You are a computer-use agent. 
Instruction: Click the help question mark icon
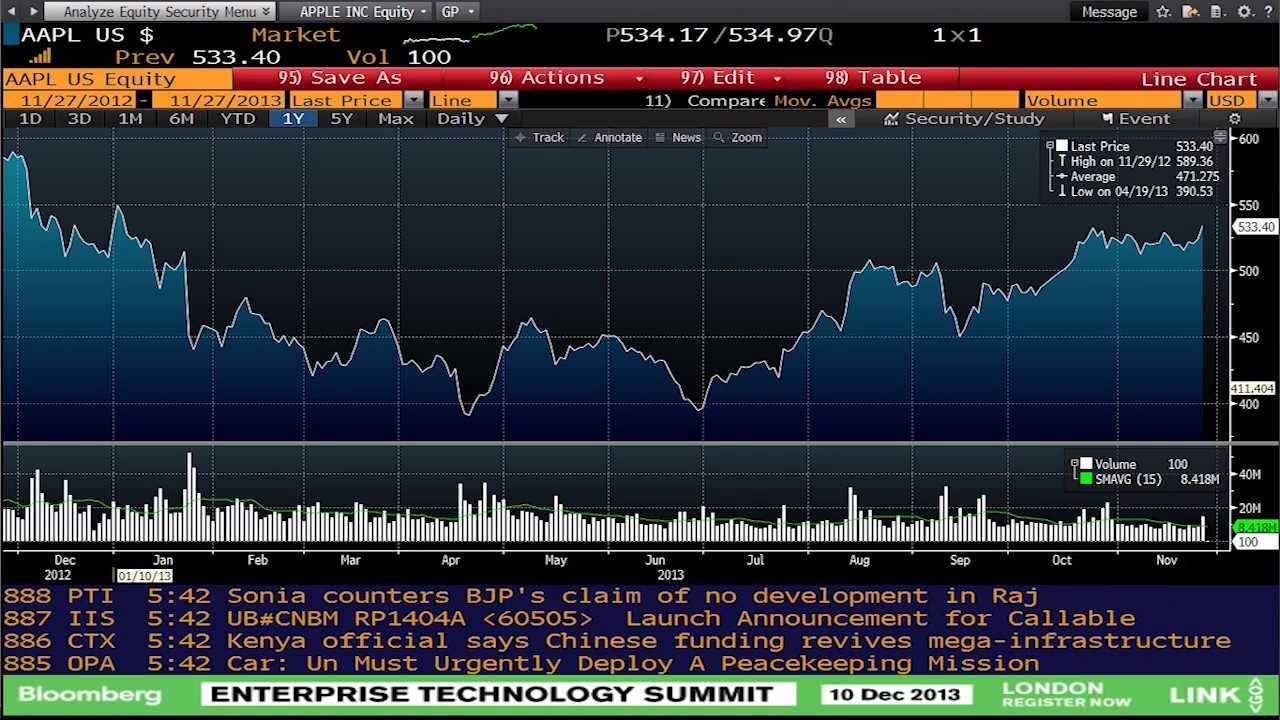pyautogui.click(x=1268, y=12)
